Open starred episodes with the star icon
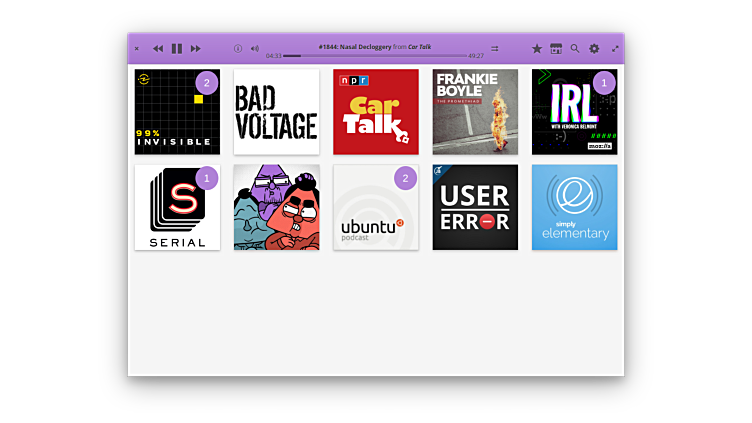Screen dimensions: 752x423 537,48
